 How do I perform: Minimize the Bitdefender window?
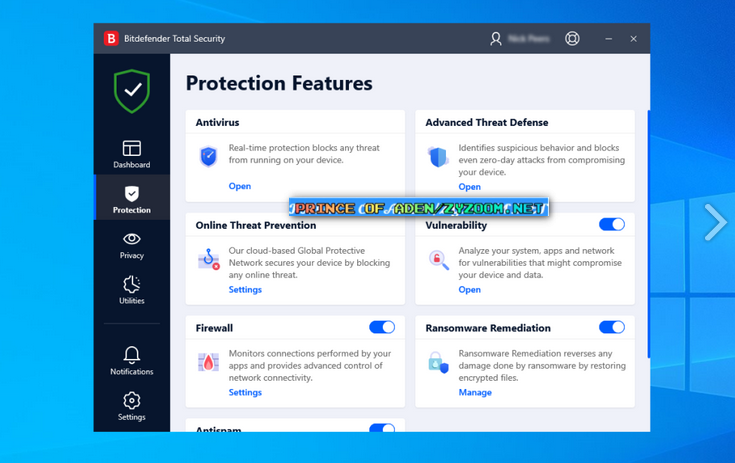coord(608,39)
